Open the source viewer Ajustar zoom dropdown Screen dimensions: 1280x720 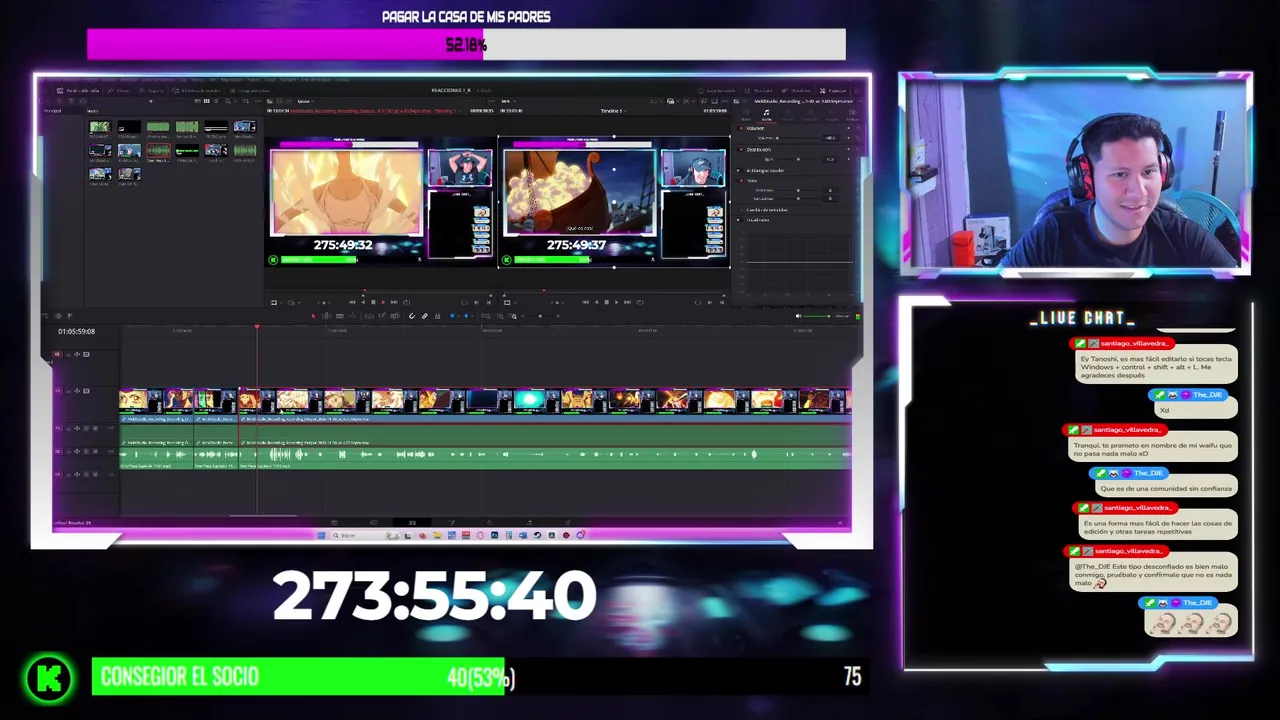(305, 101)
